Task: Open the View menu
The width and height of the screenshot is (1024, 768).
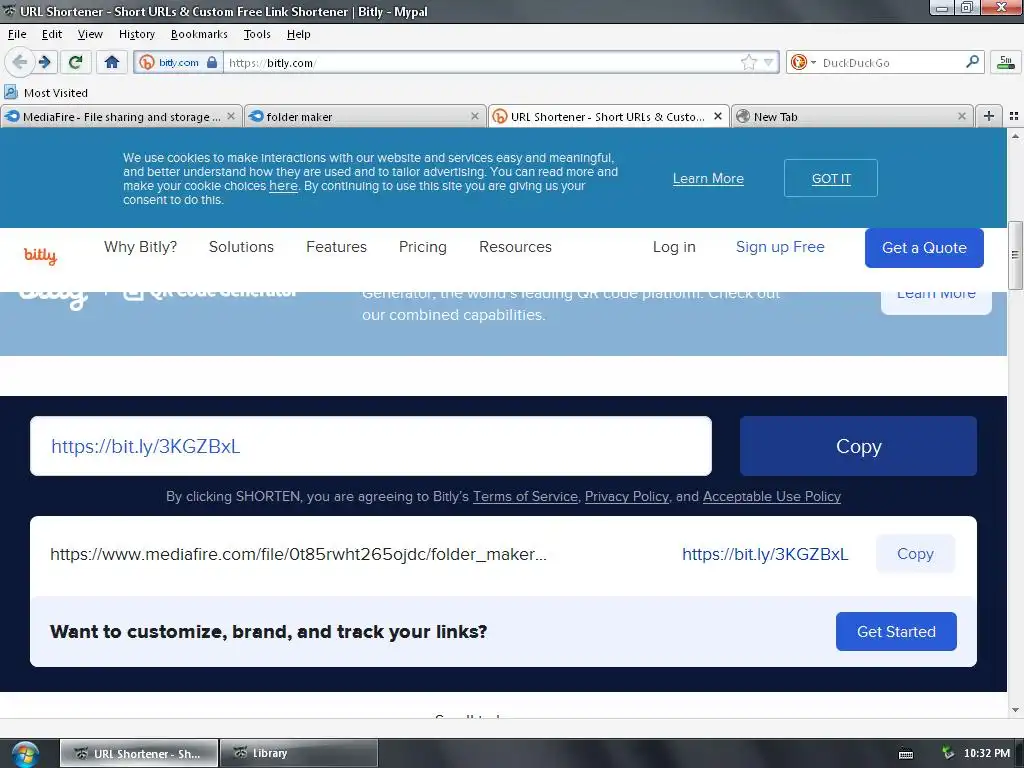Action: (90, 34)
